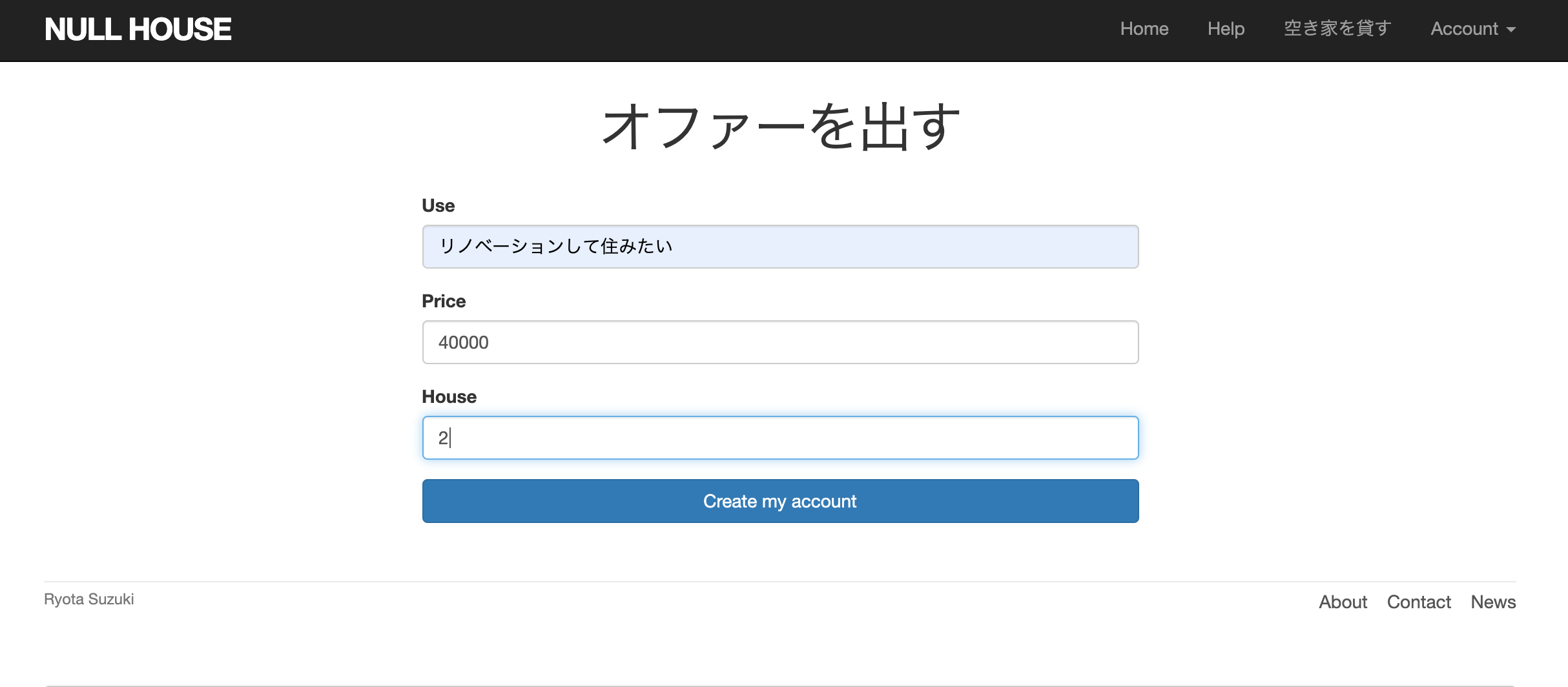Click the Ryota Suzuki footer text
This screenshot has width=1568, height=687.
[x=88, y=599]
